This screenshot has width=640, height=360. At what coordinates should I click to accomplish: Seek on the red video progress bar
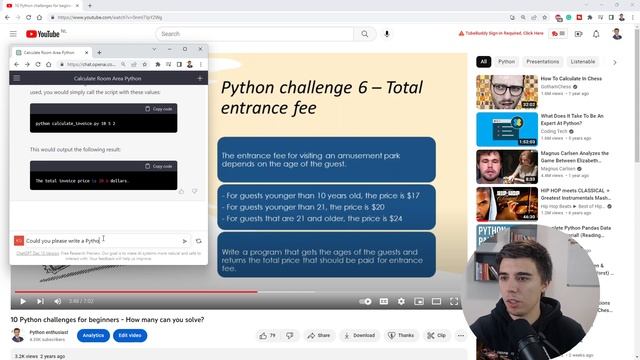tap(239, 292)
